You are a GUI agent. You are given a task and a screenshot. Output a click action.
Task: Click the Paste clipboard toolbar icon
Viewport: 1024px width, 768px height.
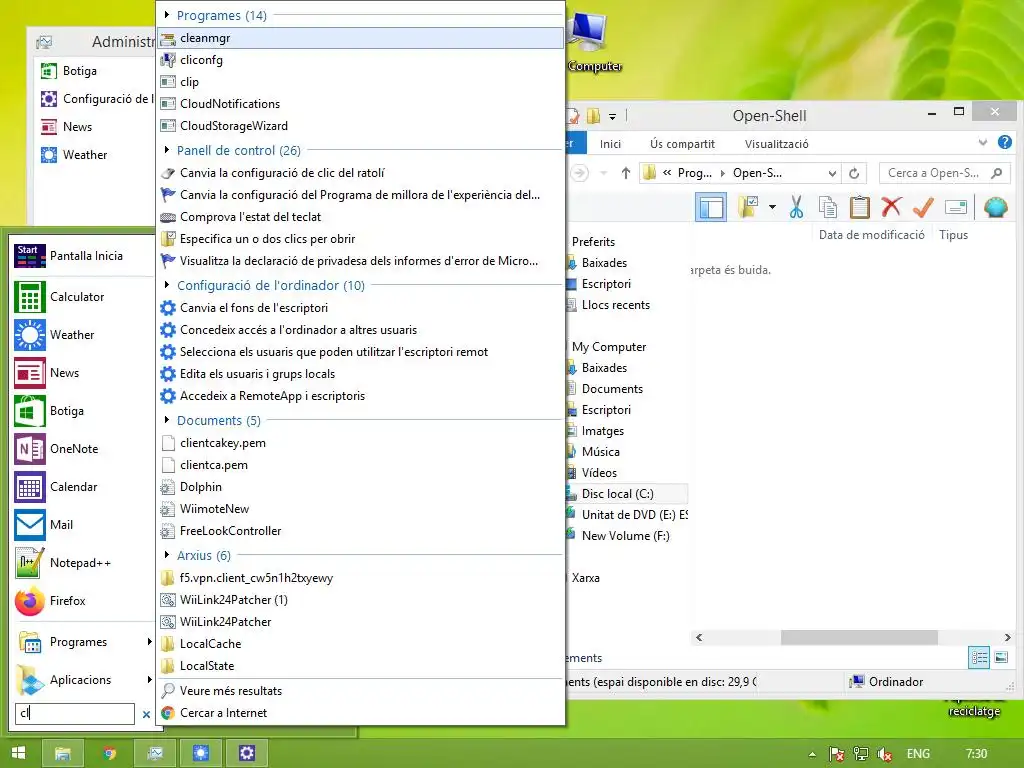click(859, 208)
